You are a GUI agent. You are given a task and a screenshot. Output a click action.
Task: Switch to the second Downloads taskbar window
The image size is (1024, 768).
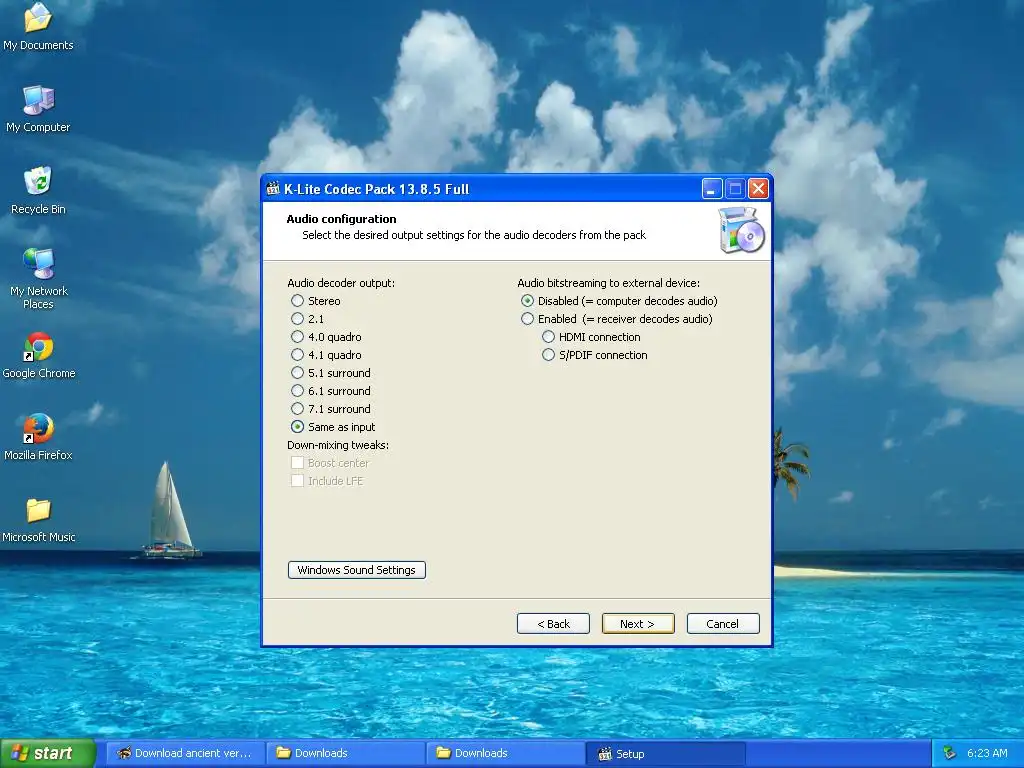pyautogui.click(x=506, y=754)
